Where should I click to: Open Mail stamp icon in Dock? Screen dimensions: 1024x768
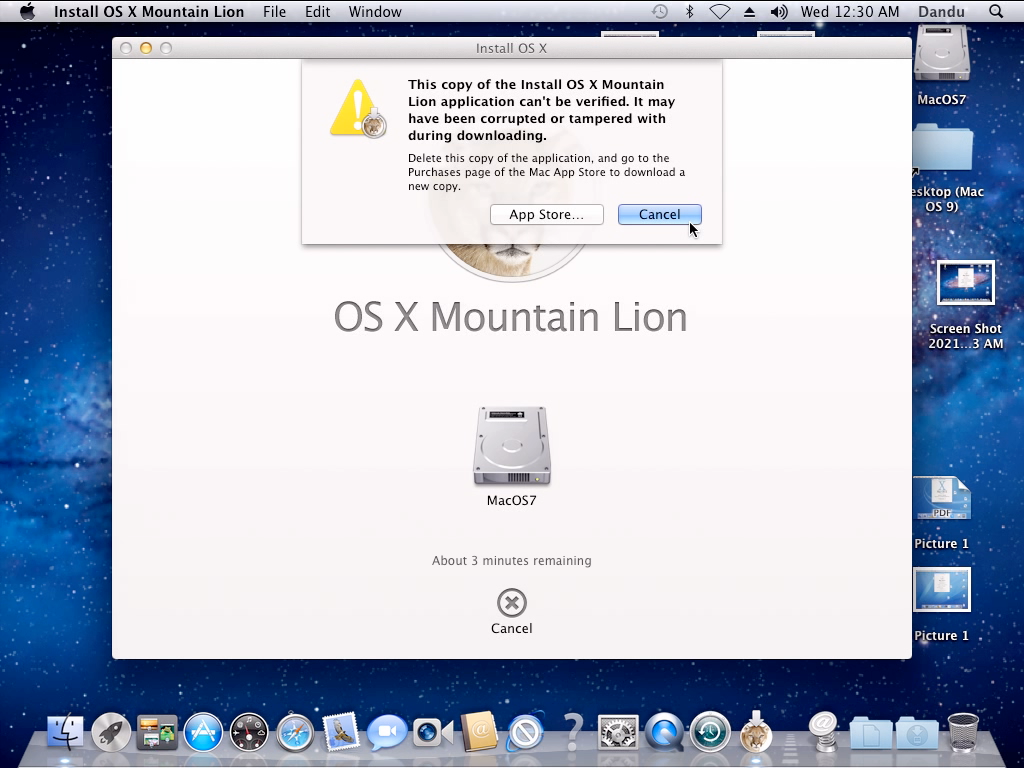coord(341,731)
